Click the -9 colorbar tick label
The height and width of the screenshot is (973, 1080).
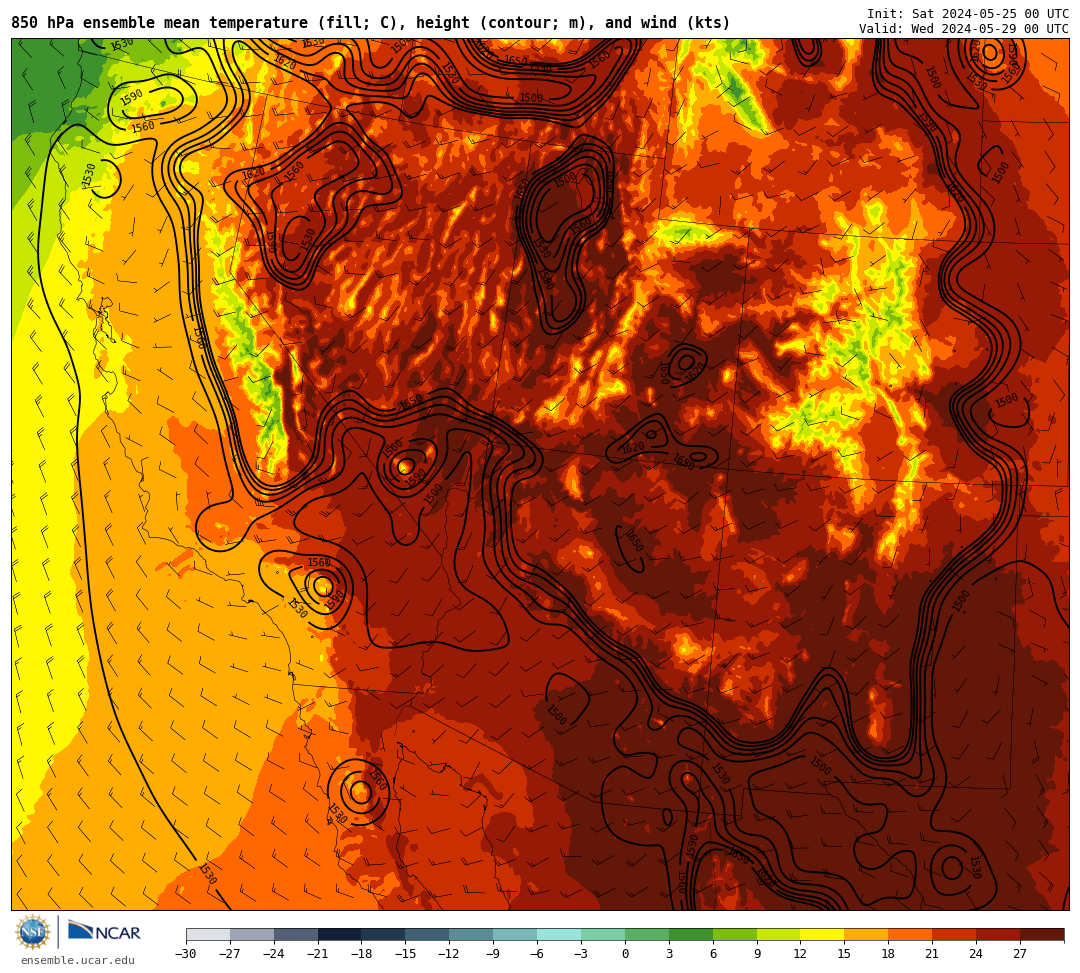492,954
